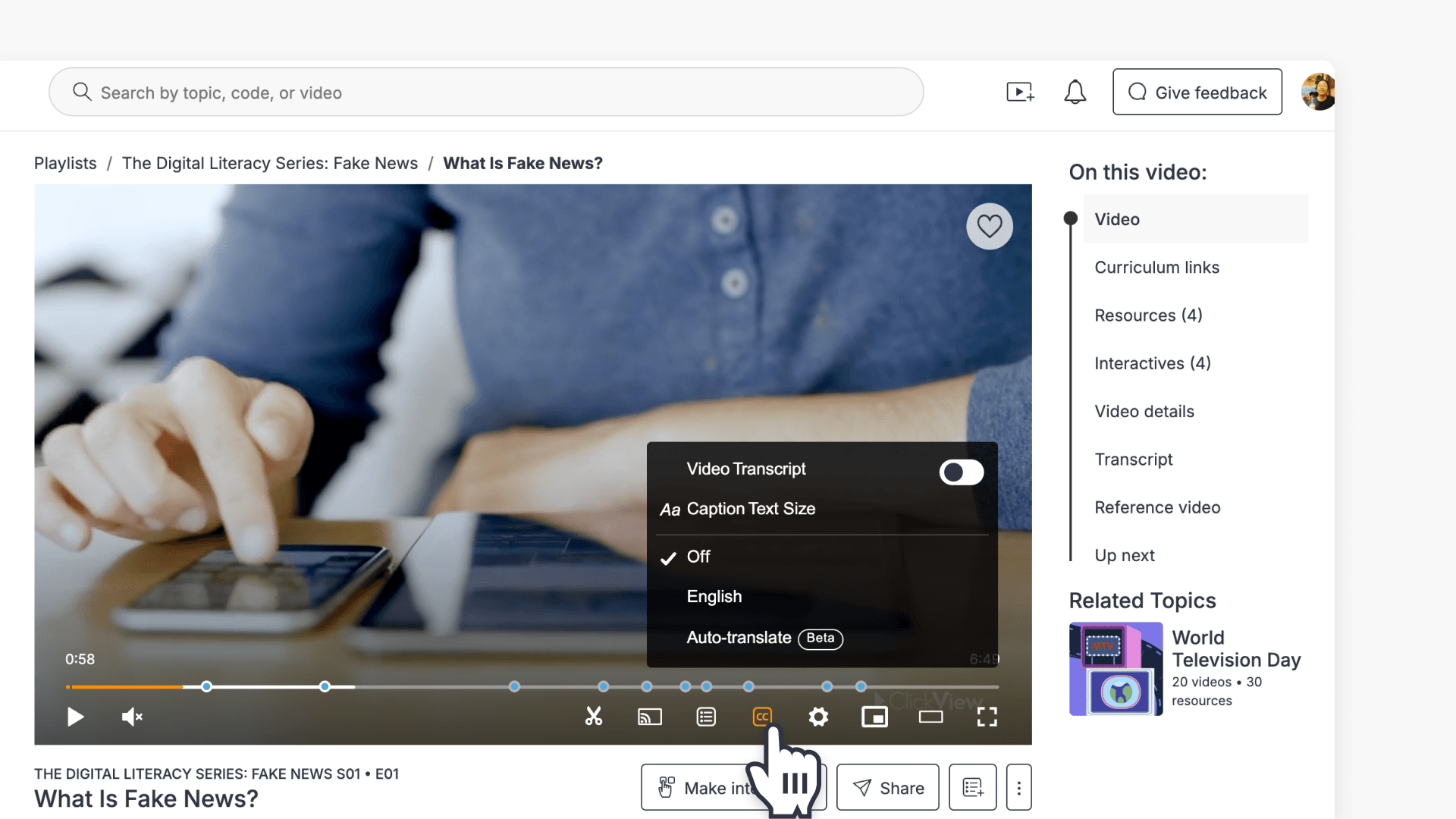The image size is (1456, 819).
Task: Favourite video with heart icon
Action: 990,226
